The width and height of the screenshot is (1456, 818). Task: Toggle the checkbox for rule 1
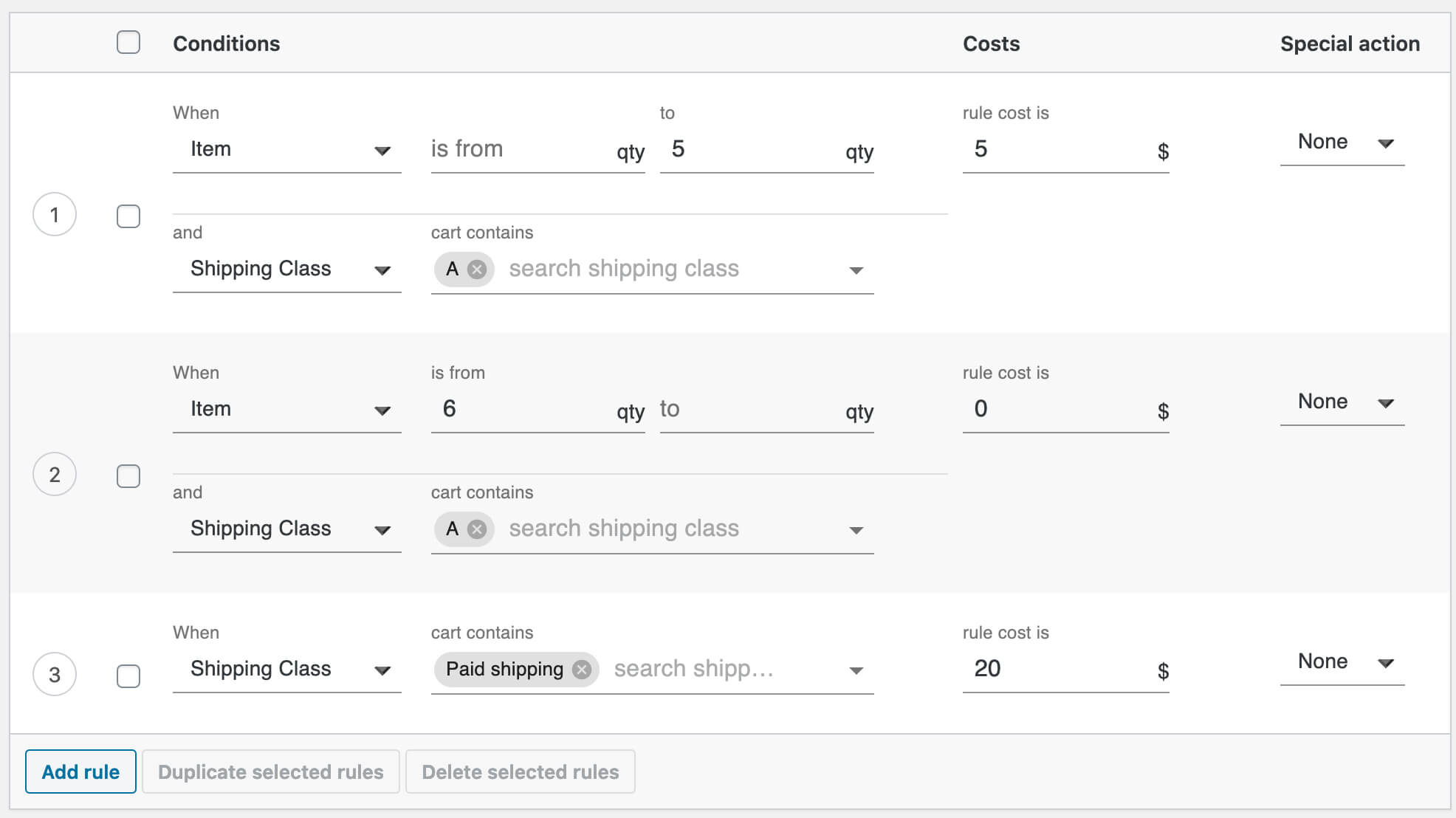pyautogui.click(x=128, y=214)
